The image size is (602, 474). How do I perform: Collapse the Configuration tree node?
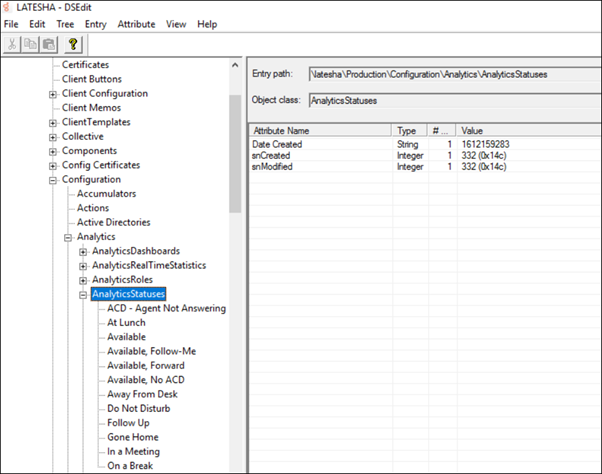53,180
